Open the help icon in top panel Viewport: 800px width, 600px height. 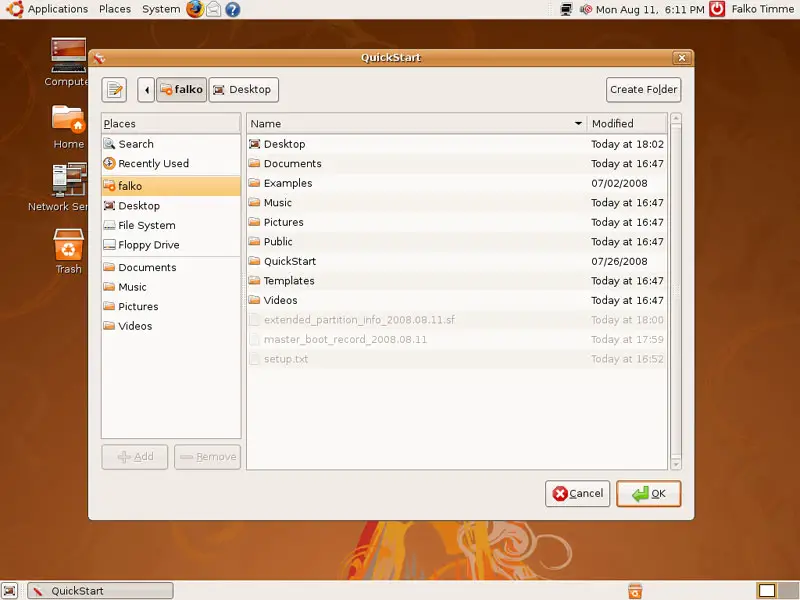point(233,9)
